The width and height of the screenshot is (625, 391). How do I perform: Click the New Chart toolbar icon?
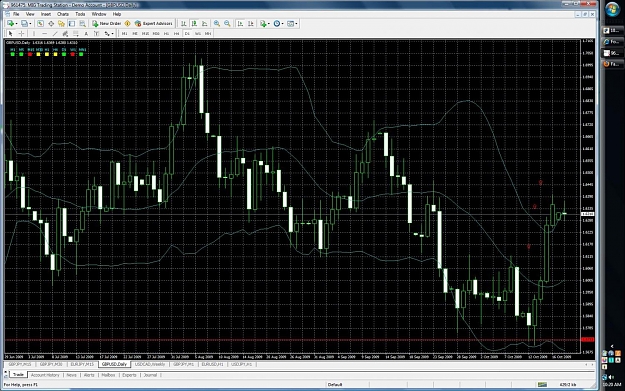(x=10, y=24)
